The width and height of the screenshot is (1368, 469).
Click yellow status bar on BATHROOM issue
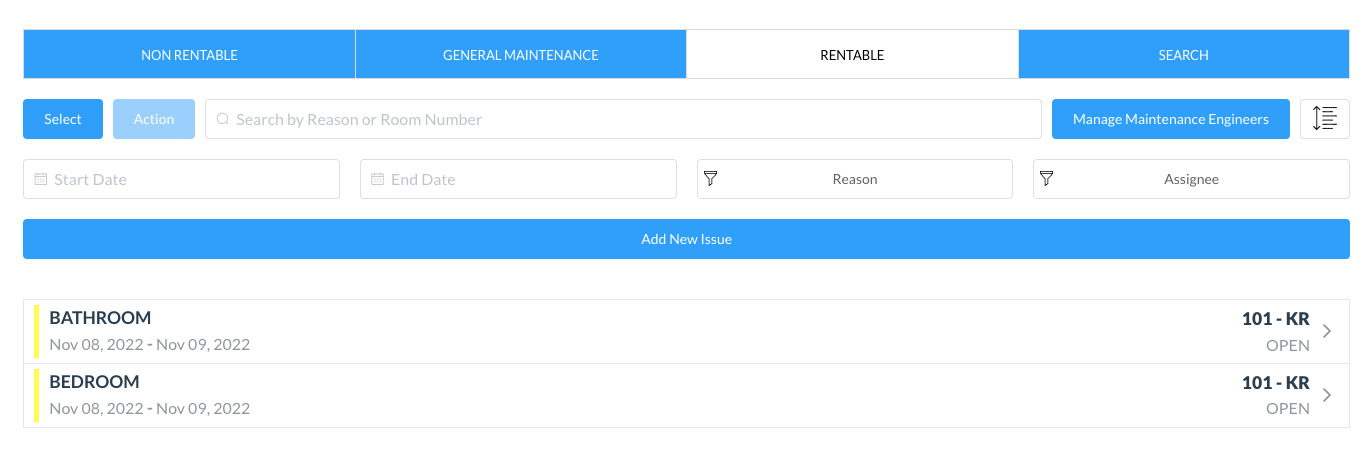tap(37, 331)
